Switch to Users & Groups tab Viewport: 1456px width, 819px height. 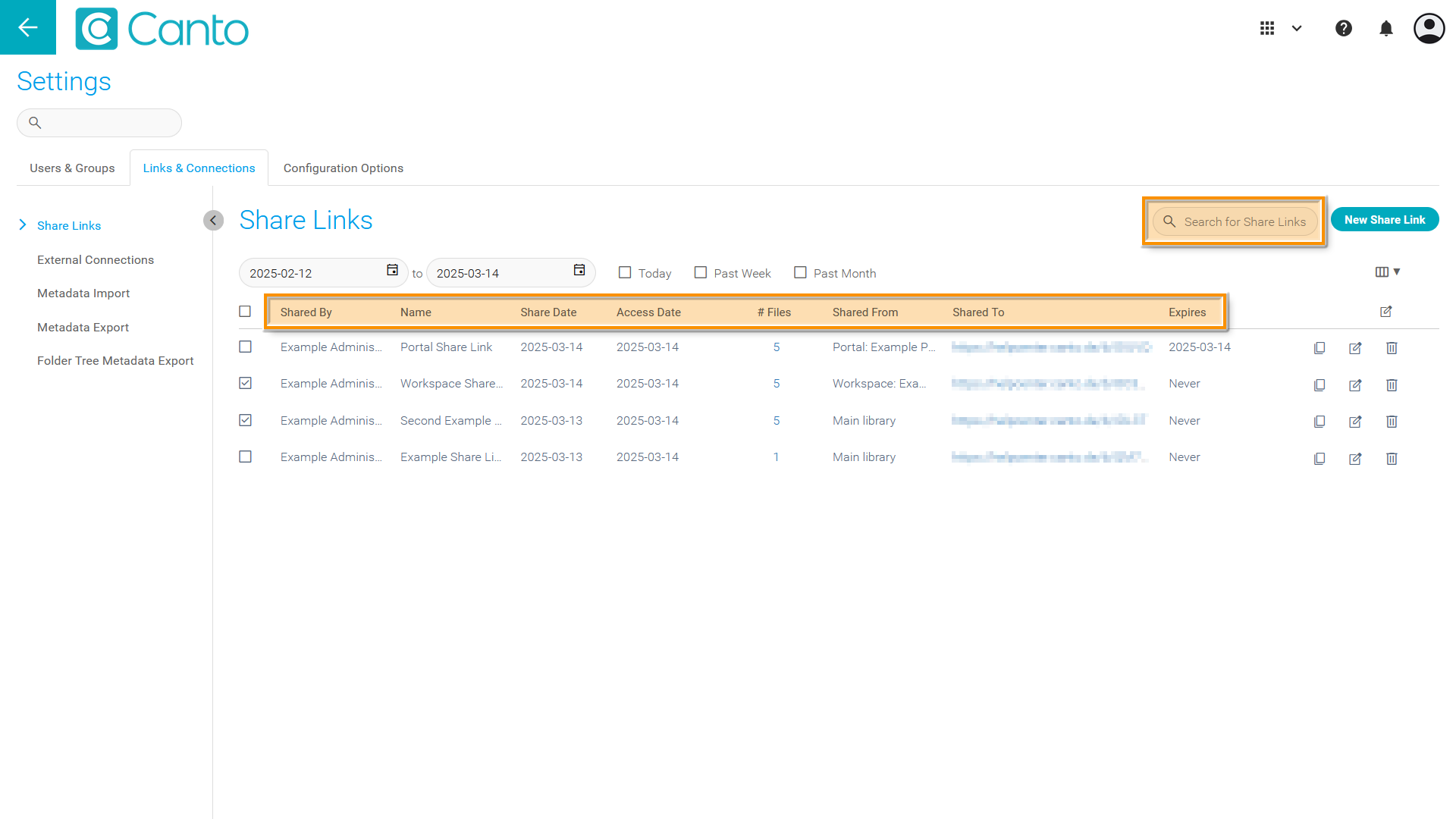72,168
